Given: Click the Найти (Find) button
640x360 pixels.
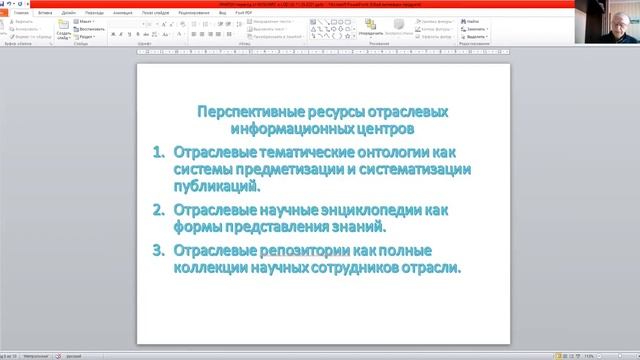Looking at the screenshot, I should tap(470, 21).
